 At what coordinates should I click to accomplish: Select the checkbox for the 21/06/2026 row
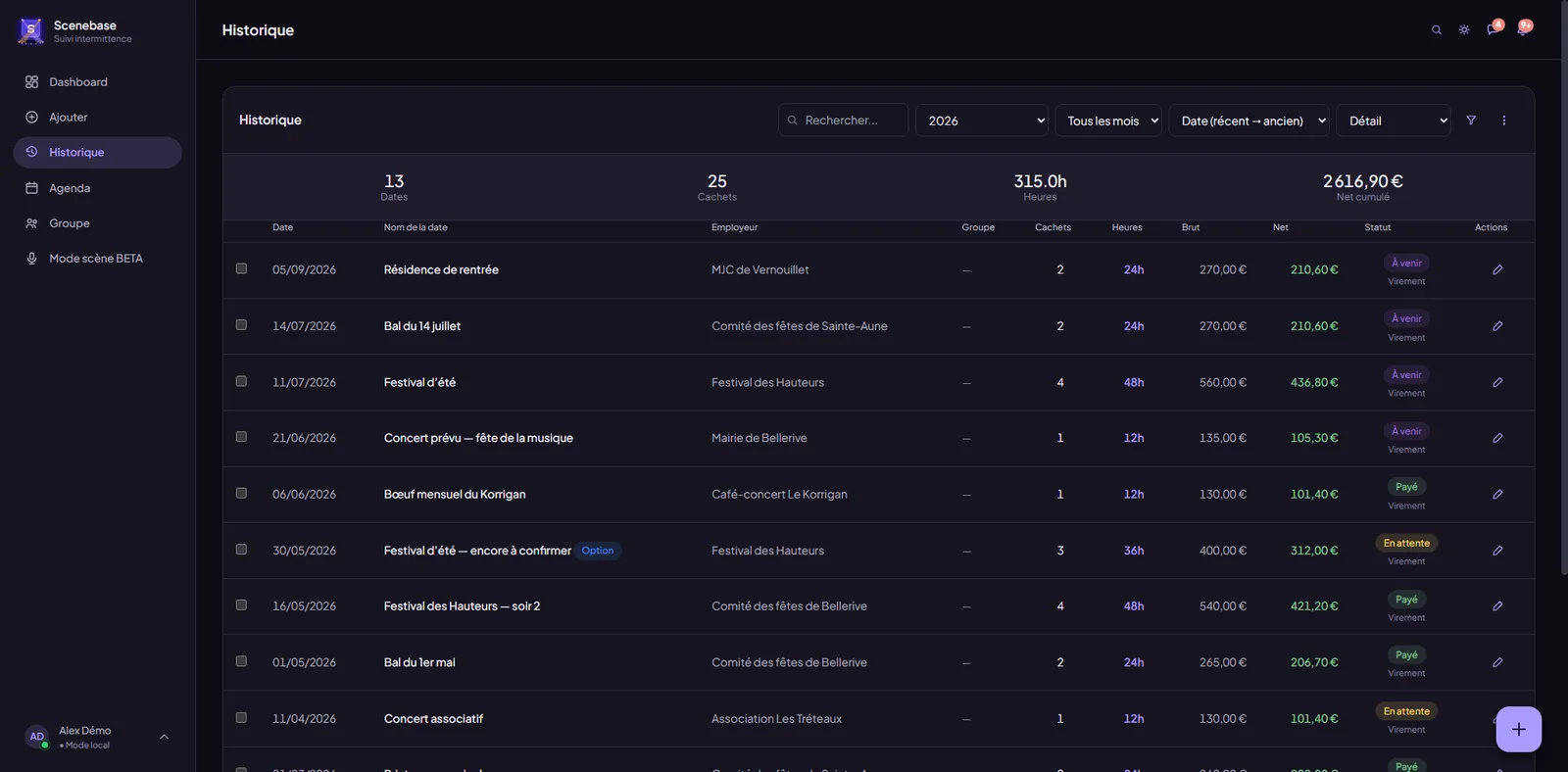click(241, 437)
